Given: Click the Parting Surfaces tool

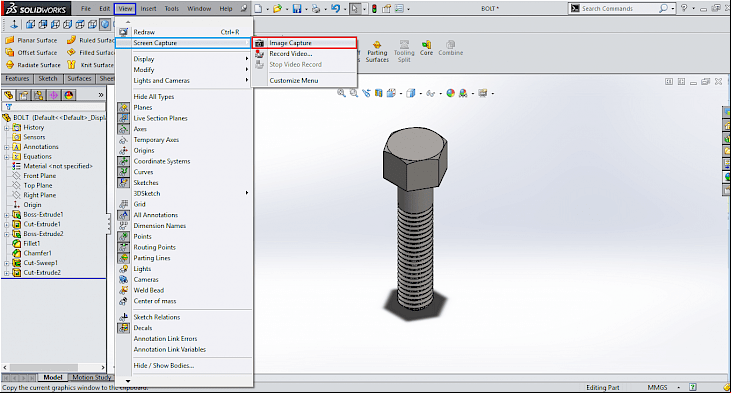Looking at the screenshot, I should coord(377,51).
